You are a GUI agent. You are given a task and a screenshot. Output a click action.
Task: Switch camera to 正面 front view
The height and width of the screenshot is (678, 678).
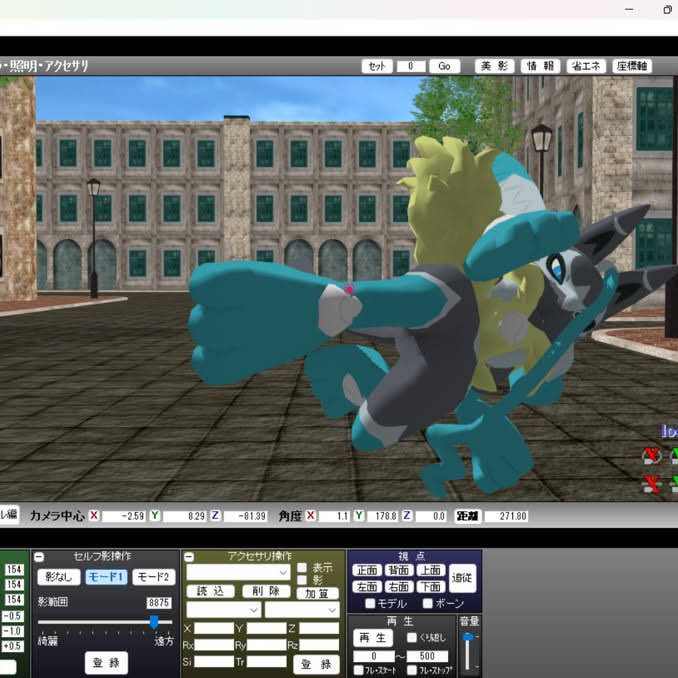click(367, 570)
